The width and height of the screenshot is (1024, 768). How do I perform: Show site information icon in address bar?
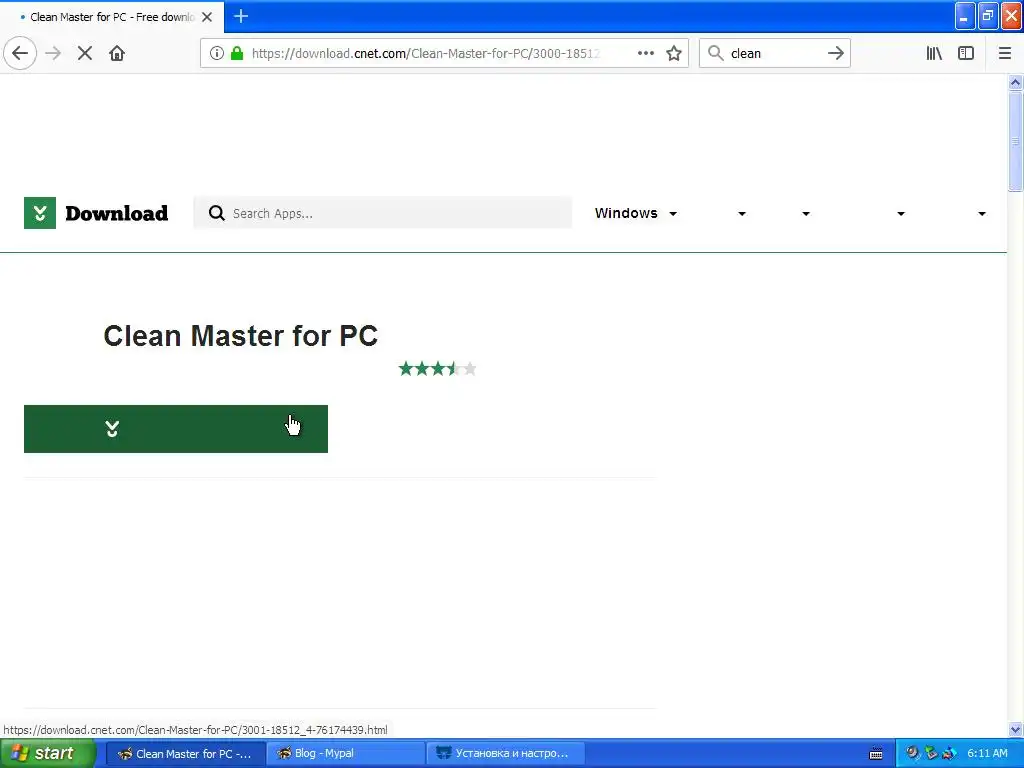(217, 53)
